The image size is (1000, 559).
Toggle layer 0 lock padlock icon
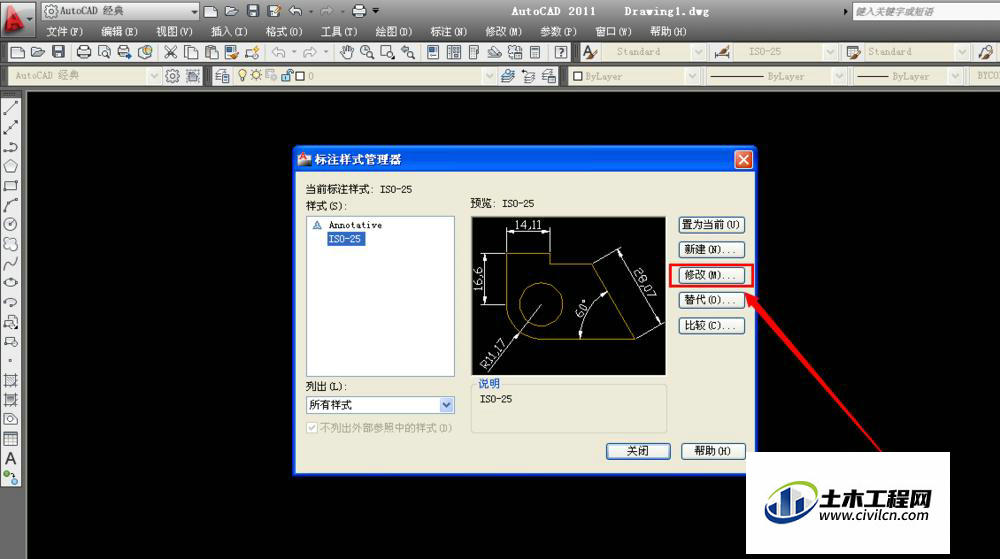coord(286,76)
